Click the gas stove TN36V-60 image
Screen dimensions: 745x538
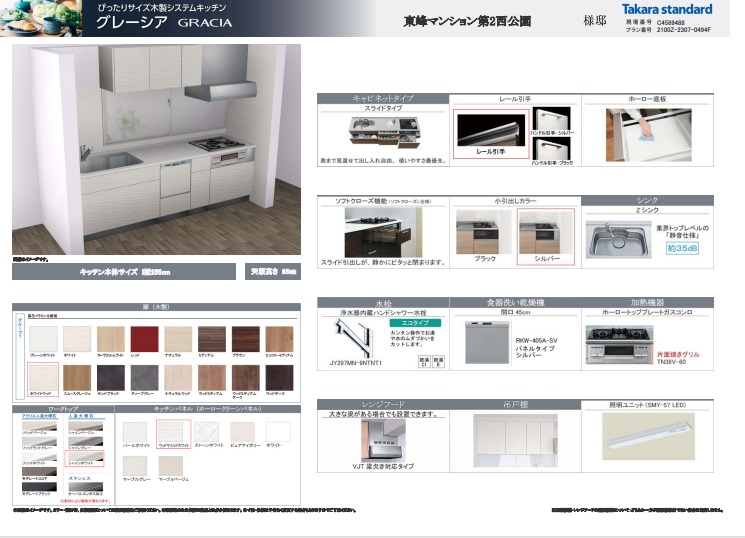point(619,345)
